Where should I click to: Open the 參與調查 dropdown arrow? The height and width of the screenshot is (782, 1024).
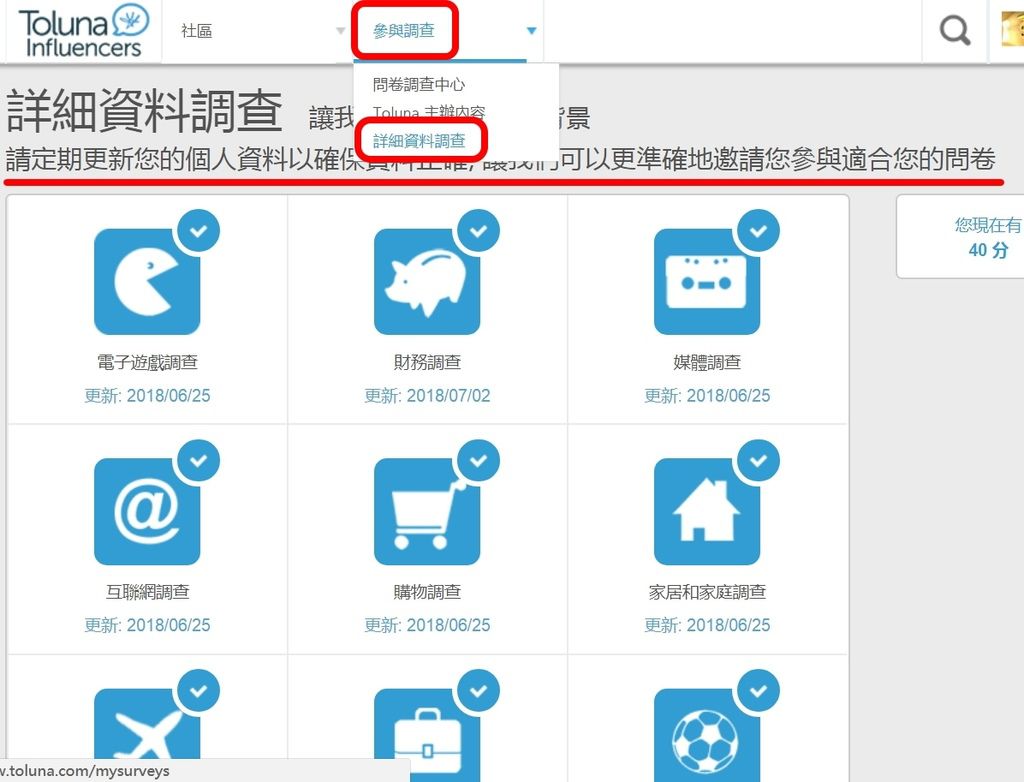coord(531,30)
